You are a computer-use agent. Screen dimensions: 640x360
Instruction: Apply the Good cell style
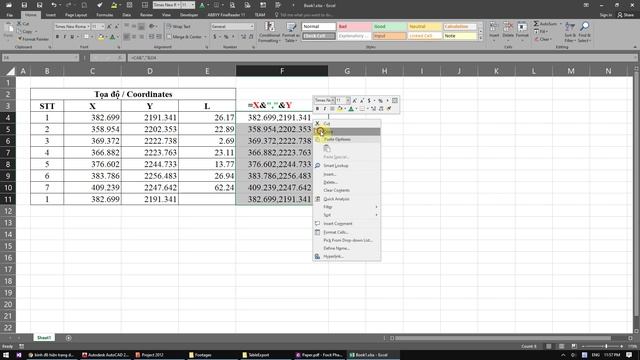click(389, 27)
